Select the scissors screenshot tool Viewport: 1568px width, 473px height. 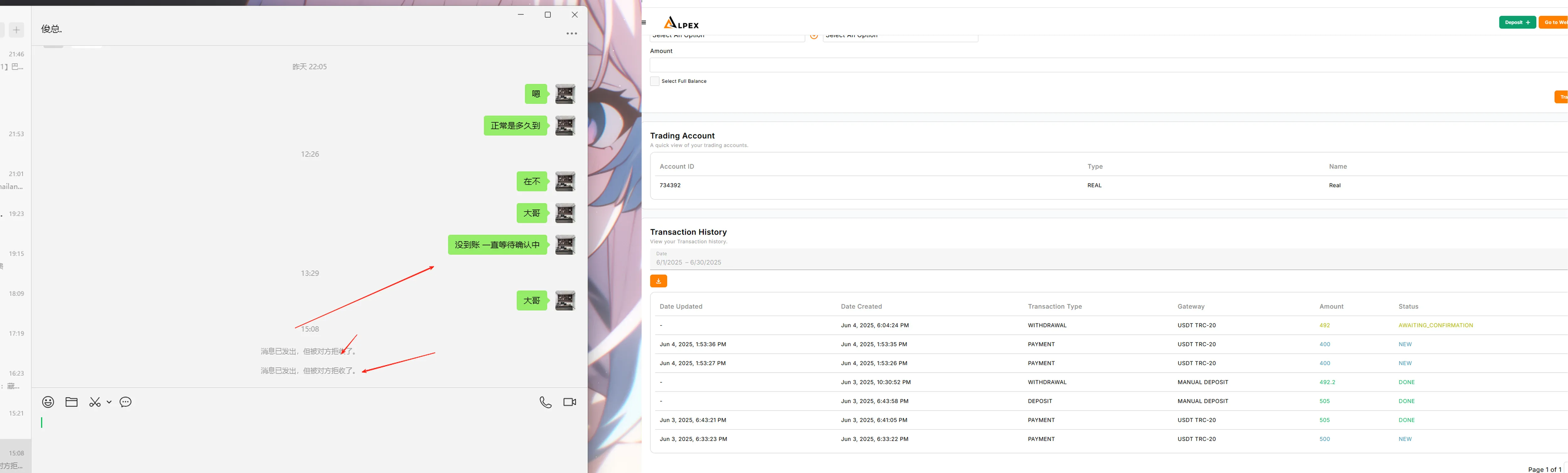(95, 402)
